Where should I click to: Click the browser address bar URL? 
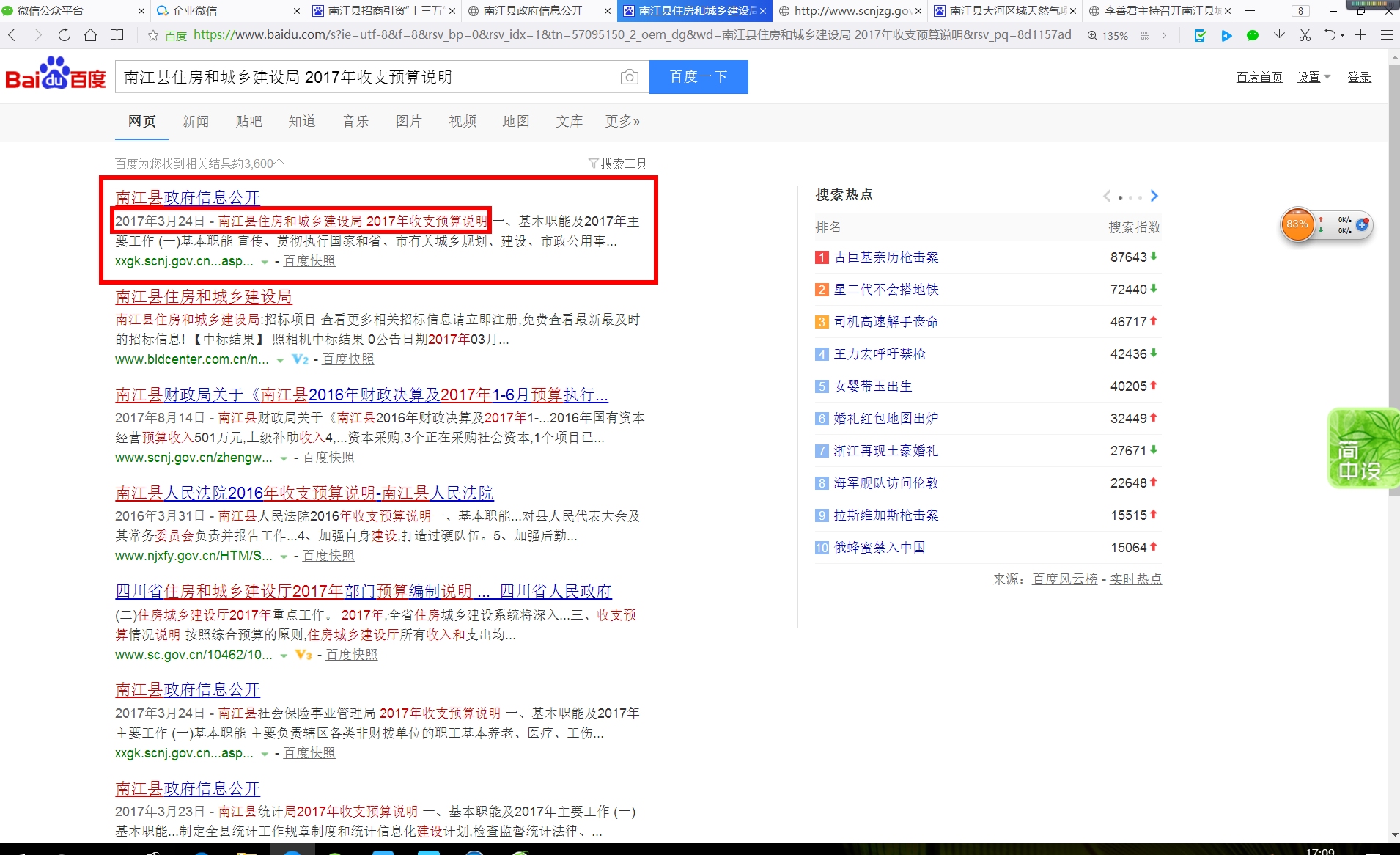click(632, 35)
